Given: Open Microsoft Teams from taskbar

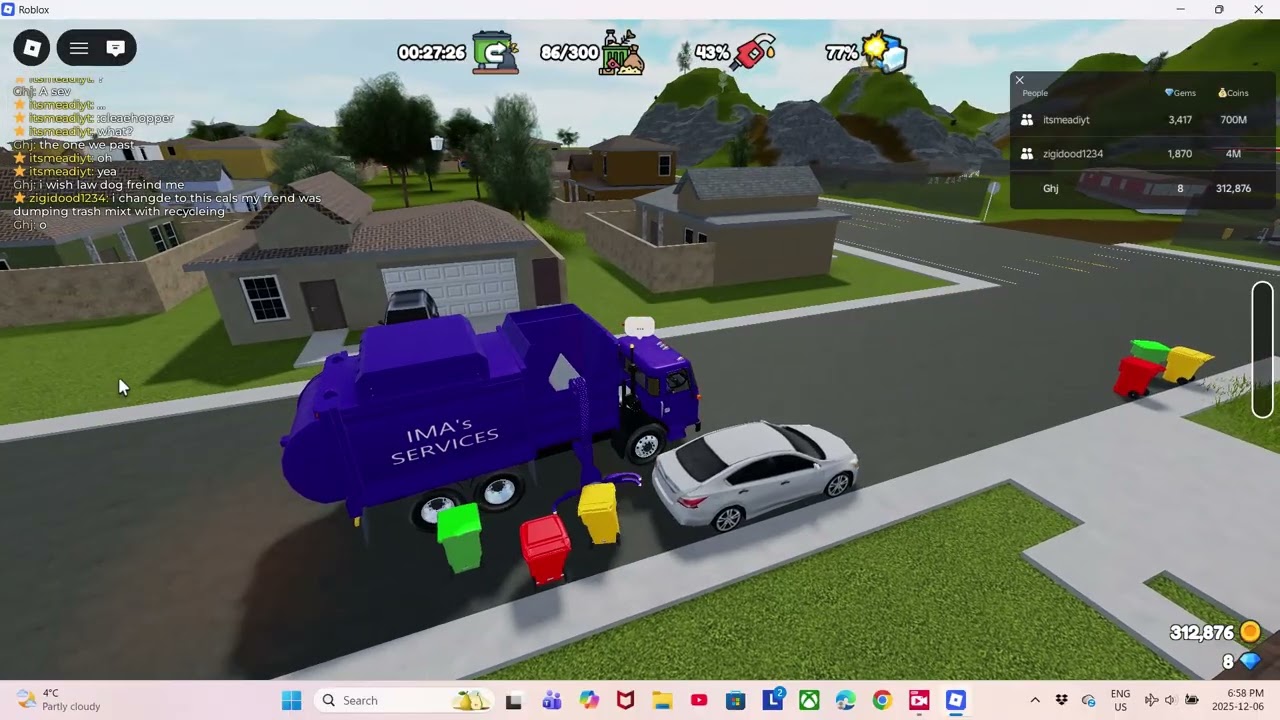Looking at the screenshot, I should pos(551,700).
